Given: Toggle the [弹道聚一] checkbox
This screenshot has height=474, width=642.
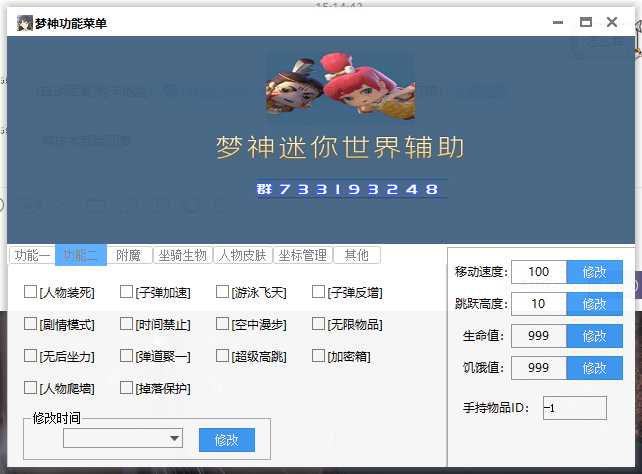Looking at the screenshot, I should pyautogui.click(x=127, y=356).
